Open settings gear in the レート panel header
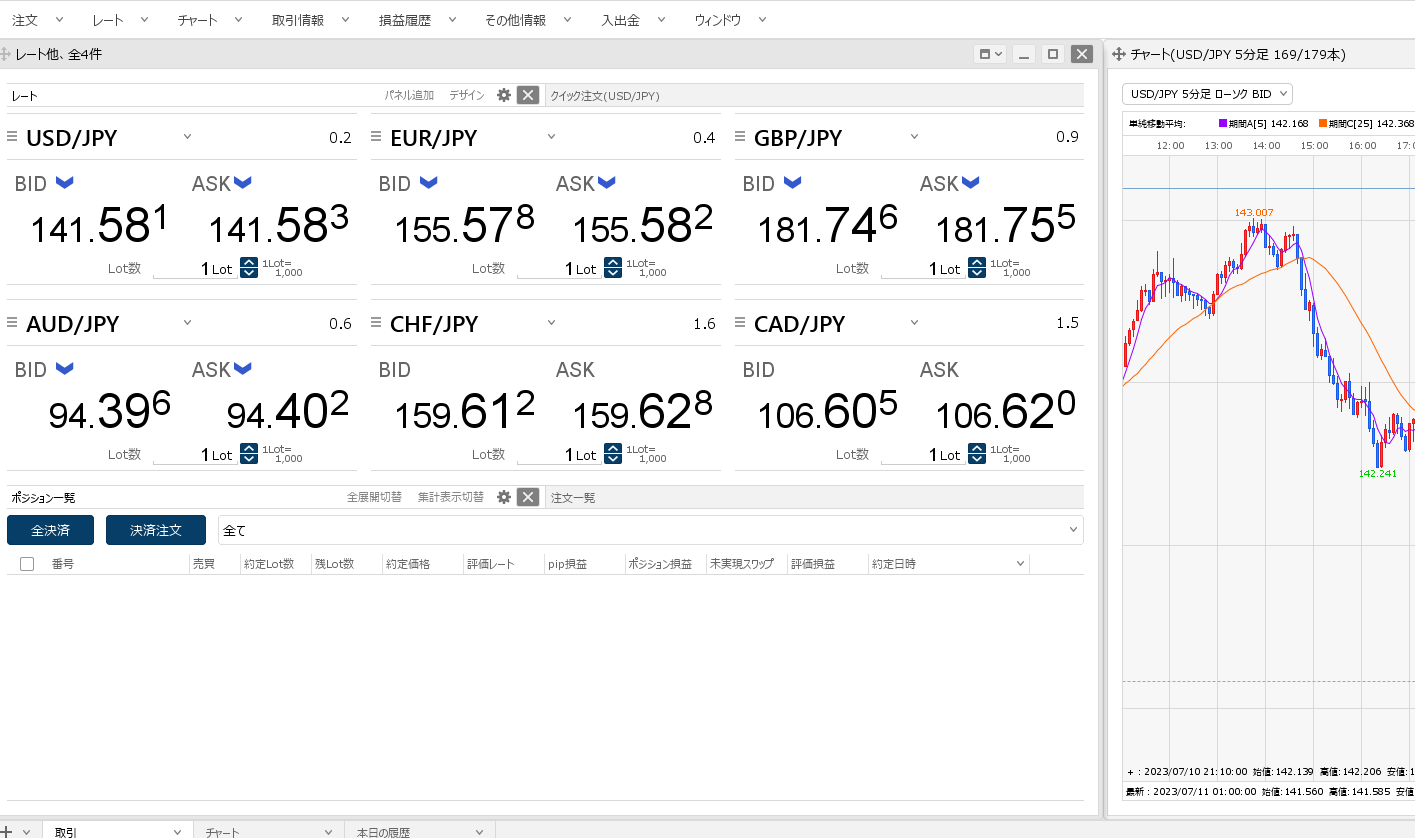This screenshot has width=1415, height=838. click(504, 95)
